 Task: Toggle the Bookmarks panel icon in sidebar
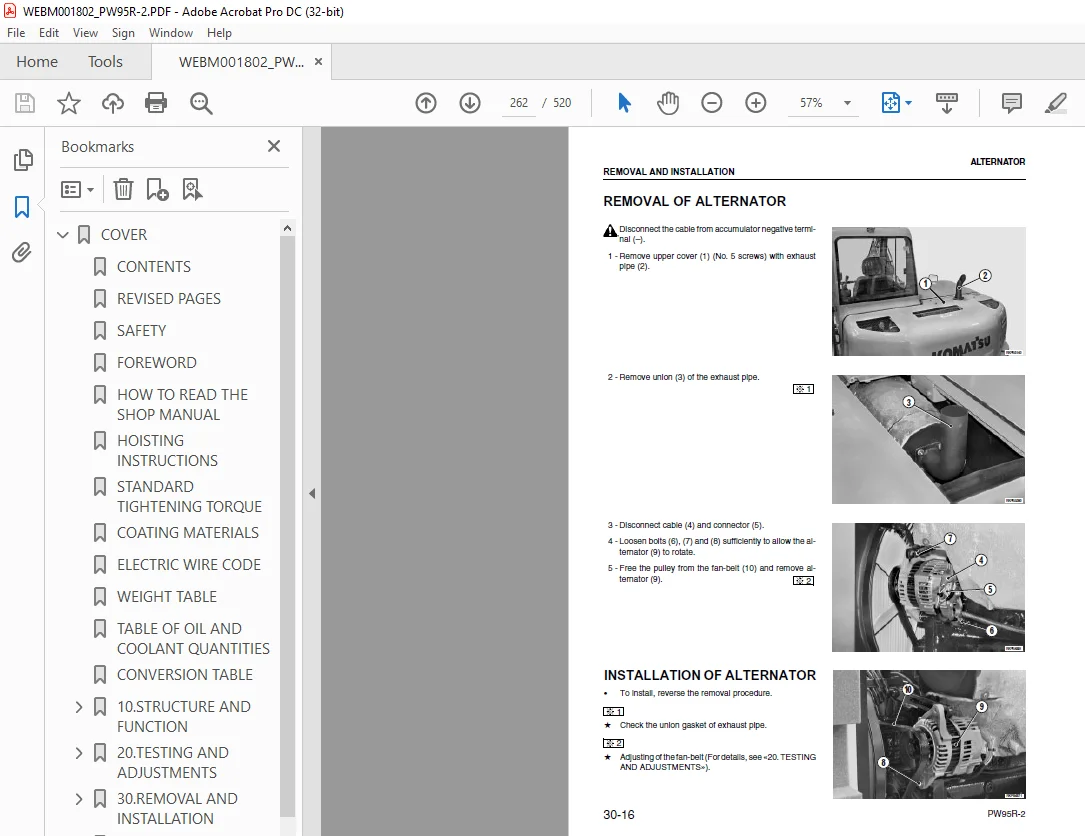tap(22, 206)
